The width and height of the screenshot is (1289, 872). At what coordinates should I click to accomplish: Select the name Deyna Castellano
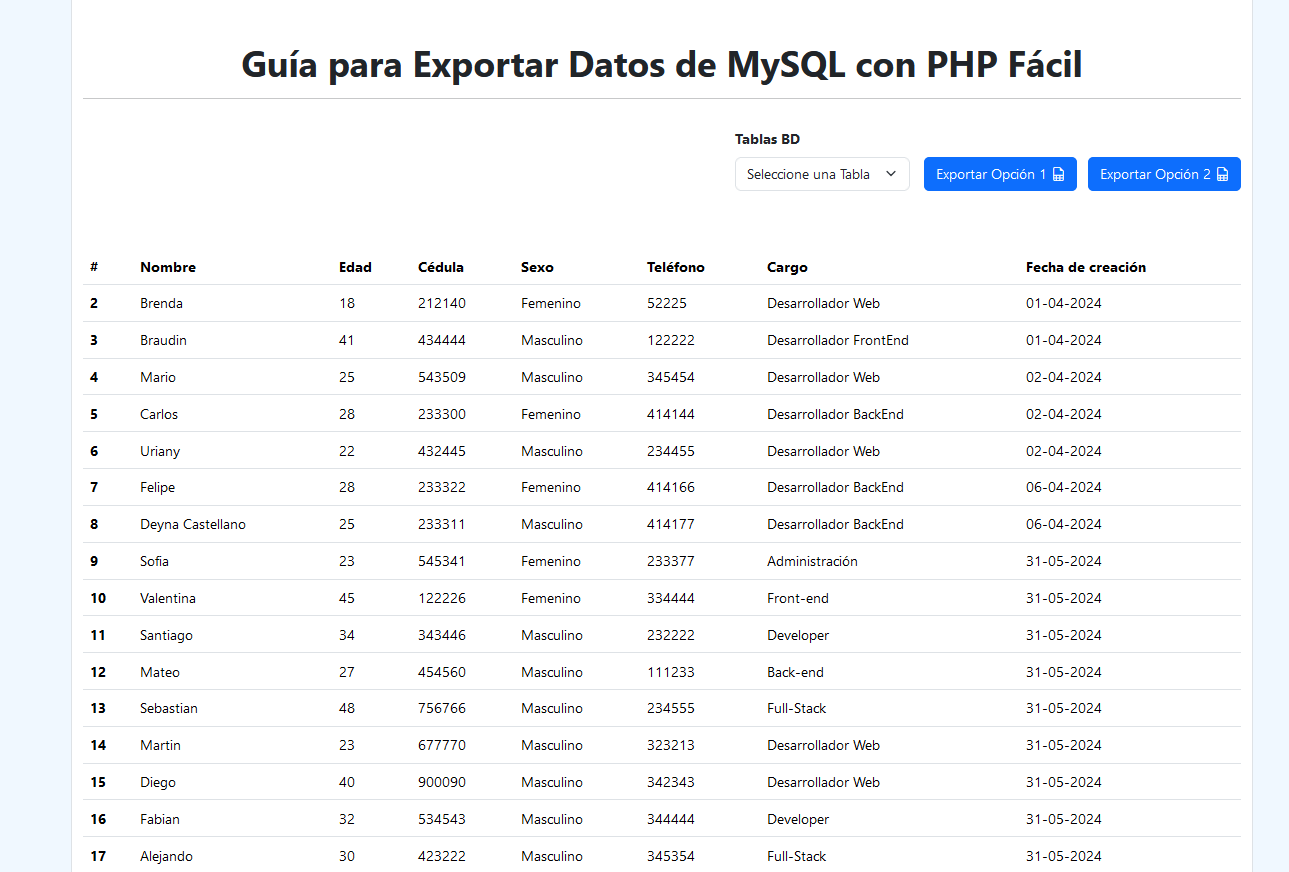[x=193, y=524]
